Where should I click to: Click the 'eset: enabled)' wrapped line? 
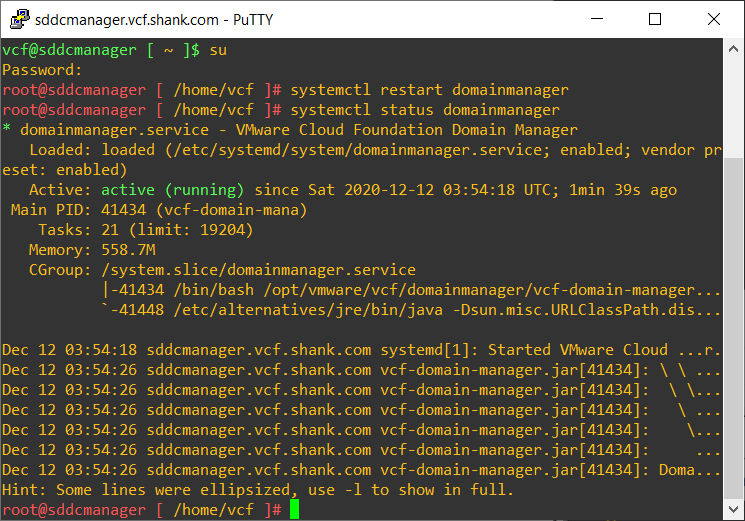tap(65, 170)
